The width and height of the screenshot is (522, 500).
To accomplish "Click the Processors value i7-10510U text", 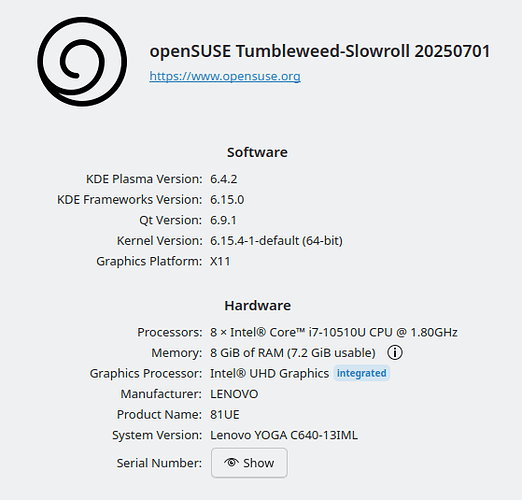I will click(x=334, y=332).
